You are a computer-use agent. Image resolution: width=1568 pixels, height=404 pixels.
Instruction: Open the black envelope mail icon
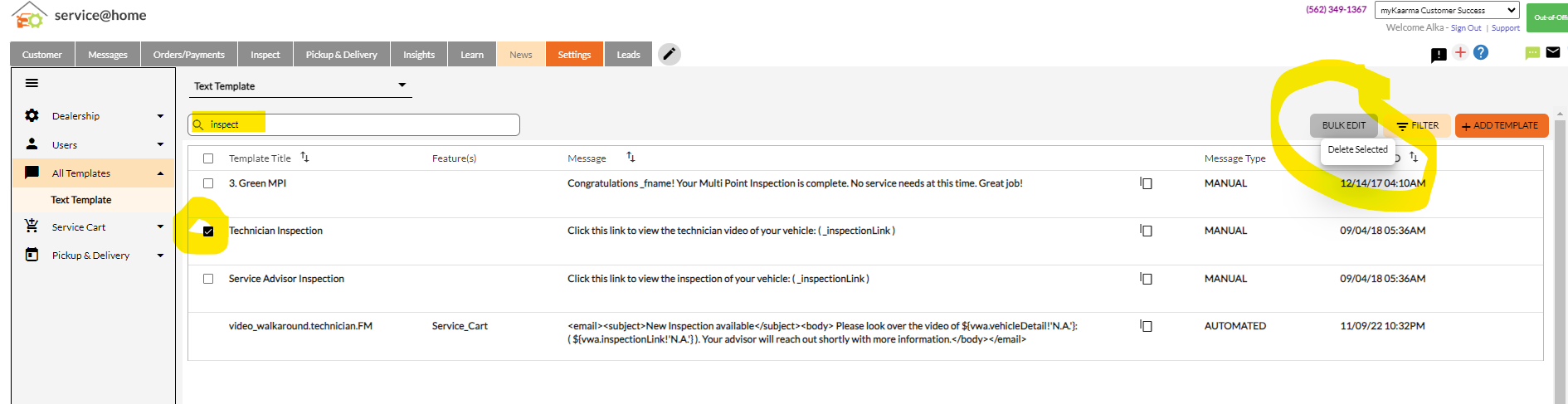pos(1553,52)
